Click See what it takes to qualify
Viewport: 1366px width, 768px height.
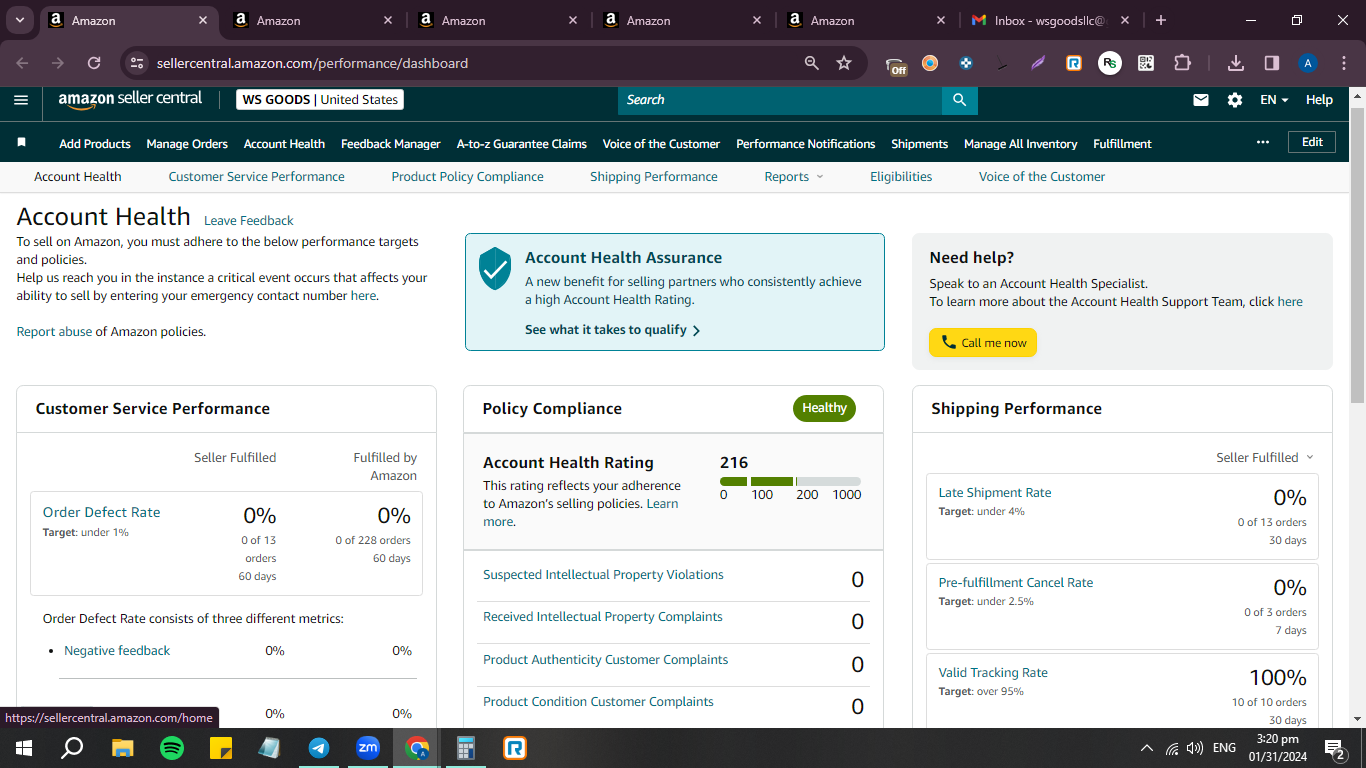(x=612, y=330)
